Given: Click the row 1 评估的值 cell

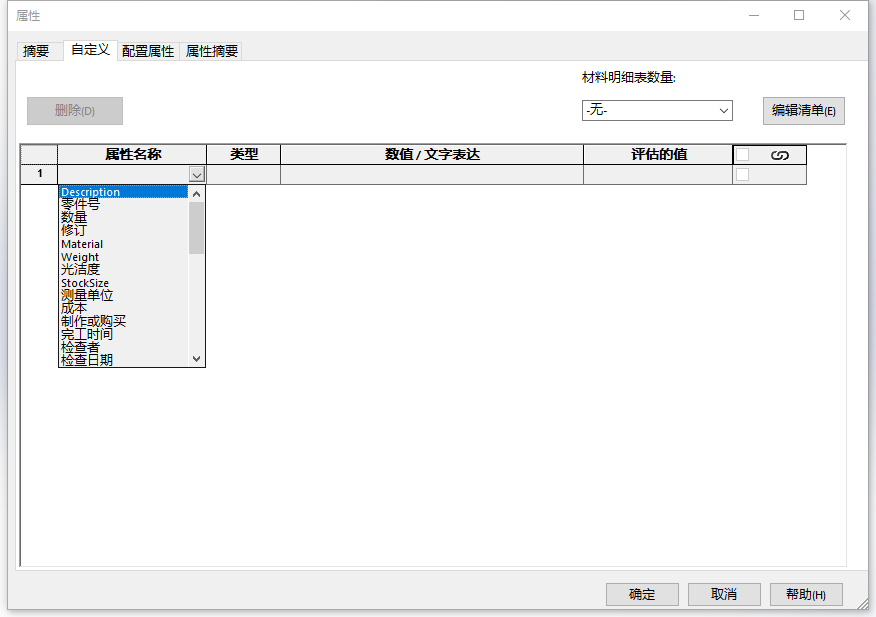Looking at the screenshot, I should click(658, 174).
